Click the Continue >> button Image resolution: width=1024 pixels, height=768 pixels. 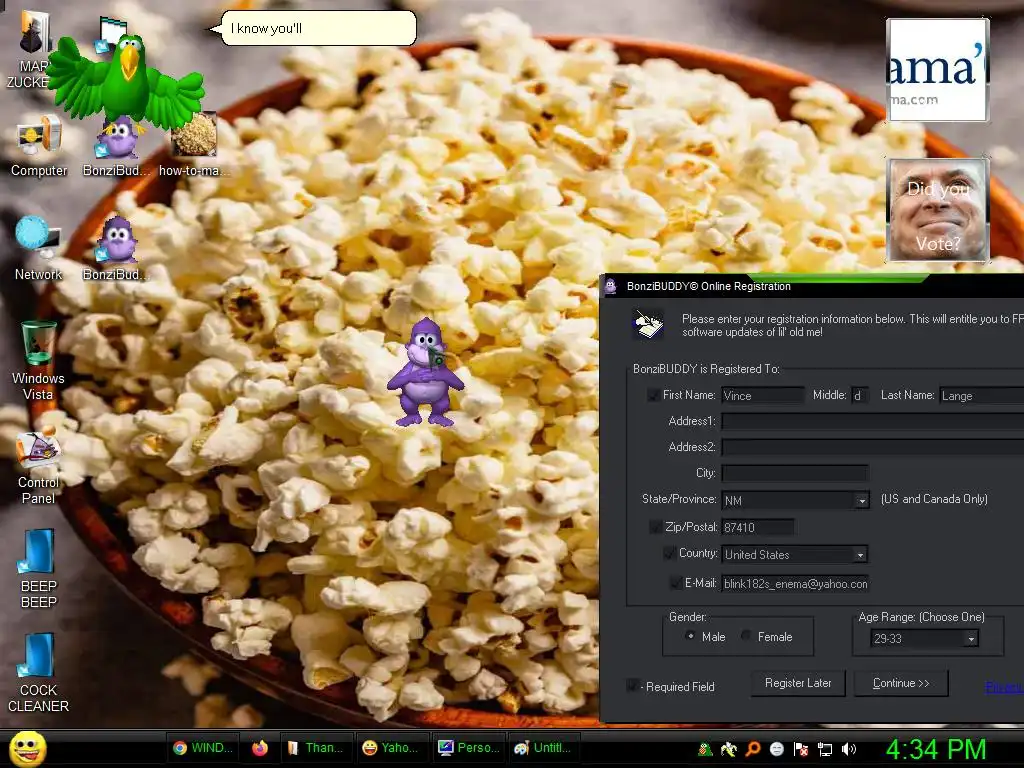tap(901, 683)
